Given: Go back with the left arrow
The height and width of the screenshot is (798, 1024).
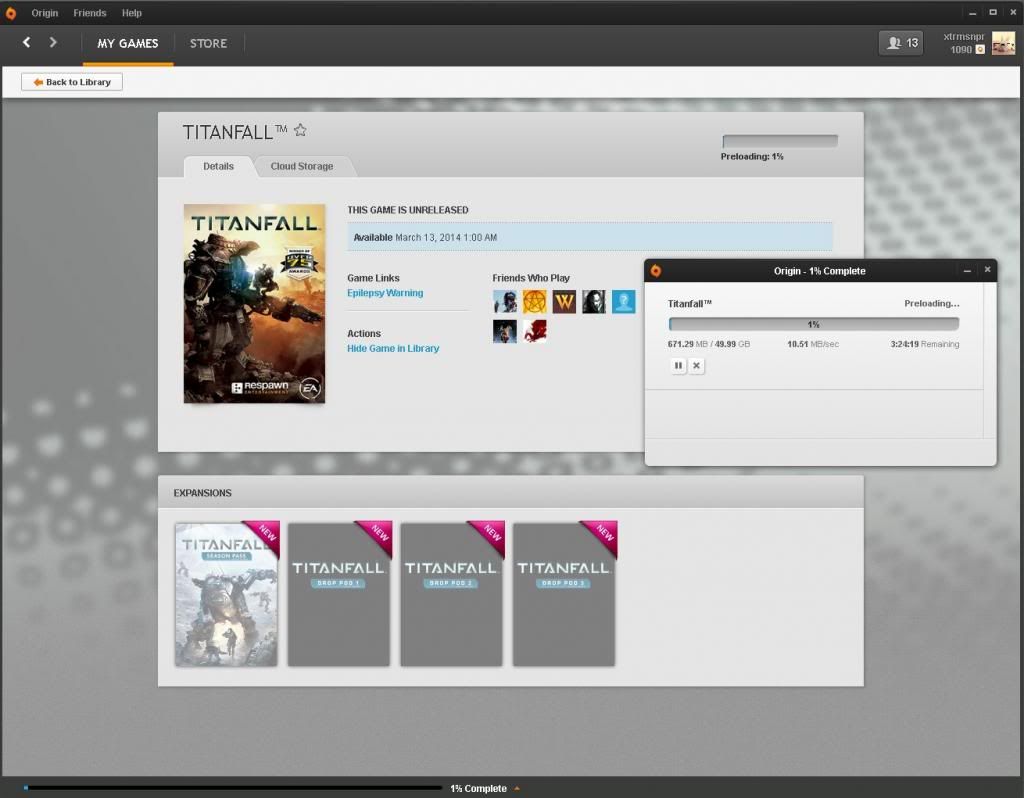Looking at the screenshot, I should coord(27,42).
